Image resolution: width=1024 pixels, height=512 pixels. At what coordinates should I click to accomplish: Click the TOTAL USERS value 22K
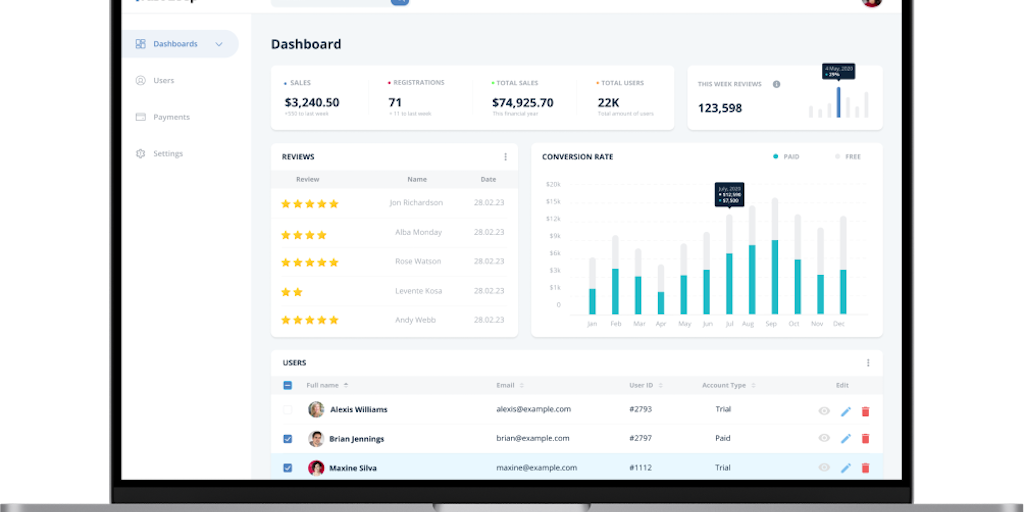click(x=609, y=103)
